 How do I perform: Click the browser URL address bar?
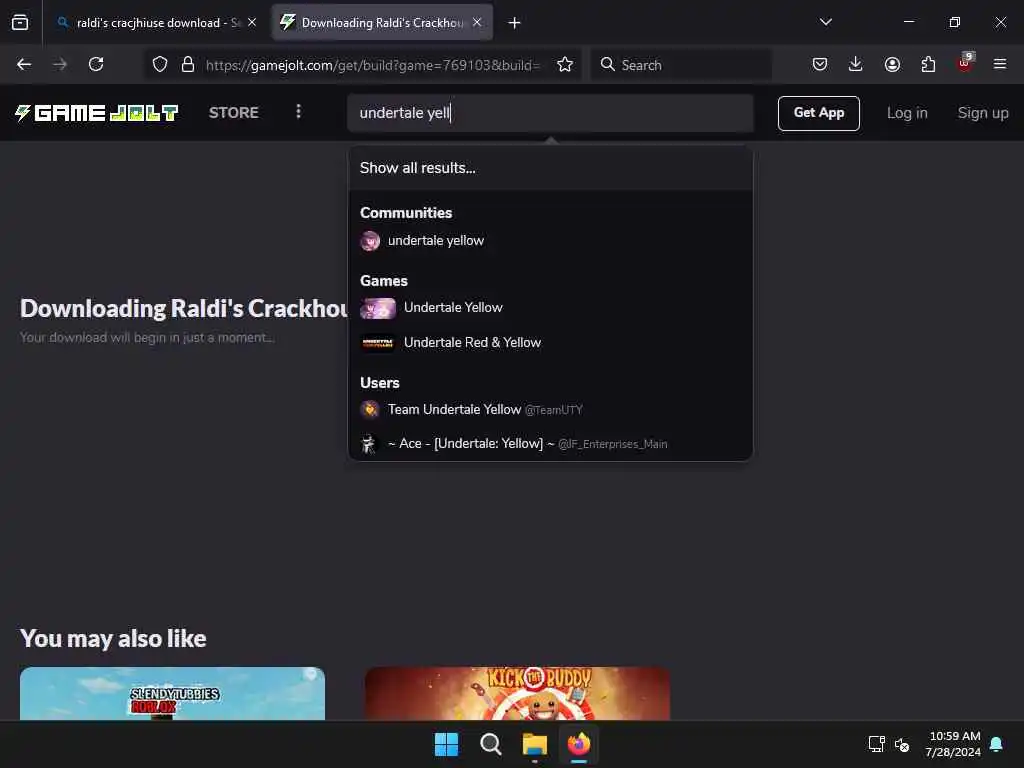[x=372, y=65]
